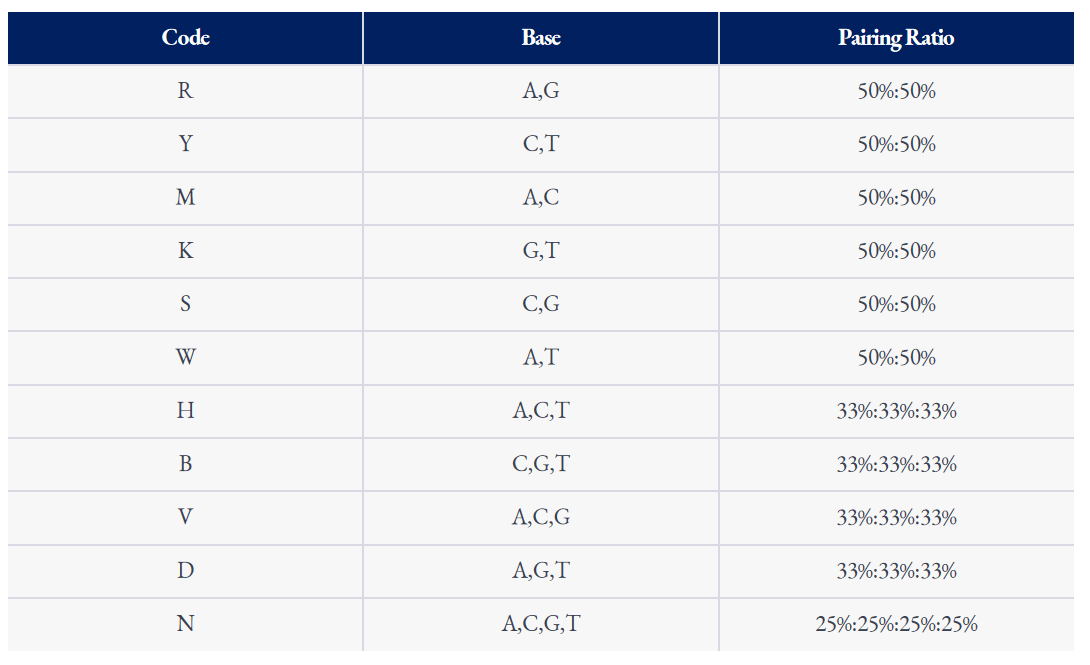Click the Pairing Ratio column header
This screenshot has height=665, width=1090.
[897, 38]
